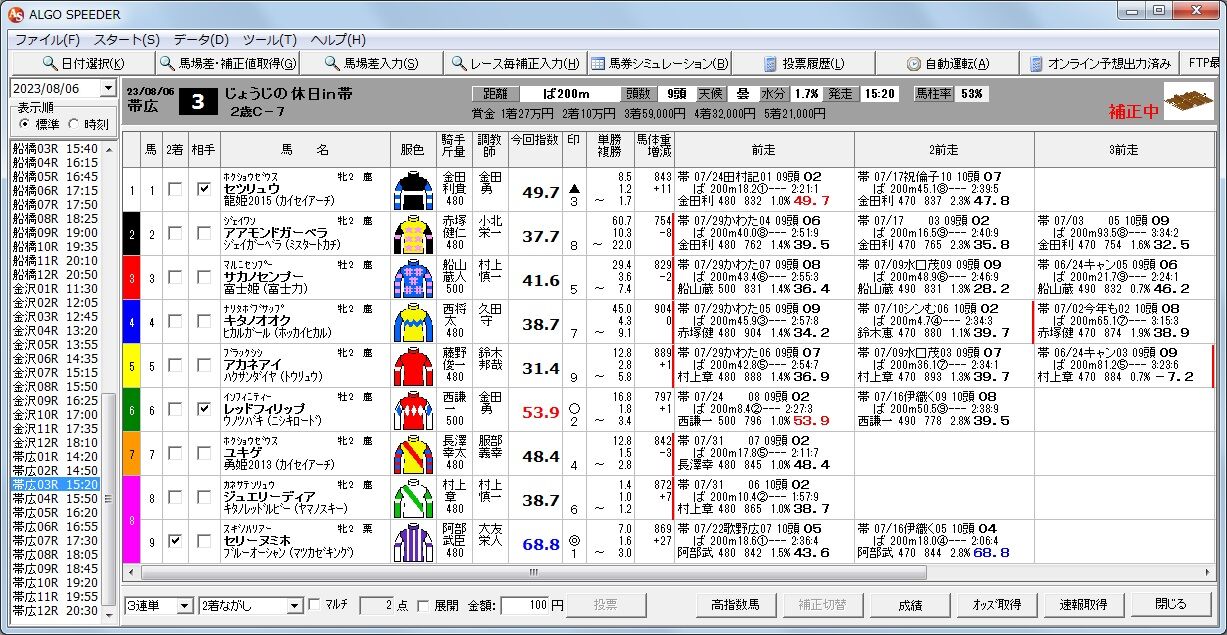1227x635 pixels.
Task: Click the yellow frame color of row 5
Action: pos(130,366)
